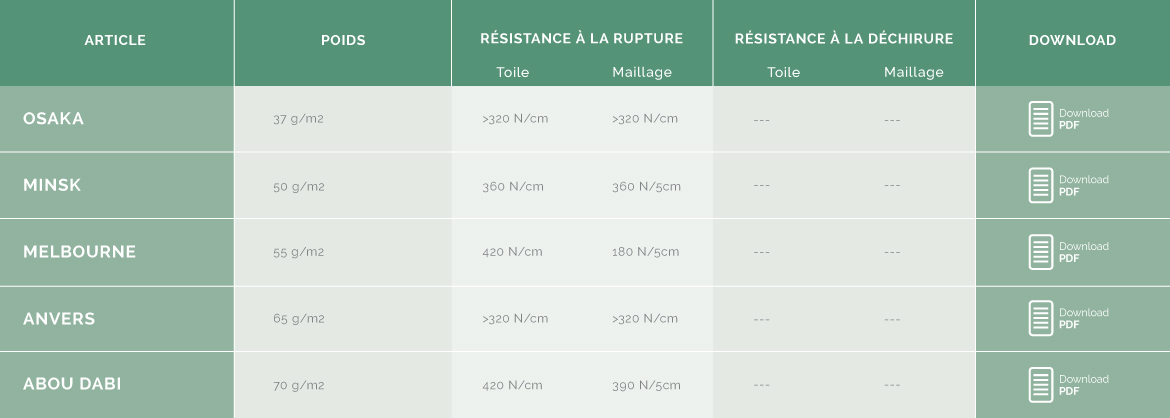Click the PDF document icon for ANVERS
Screen dimensions: 1170x418
coord(1041,318)
